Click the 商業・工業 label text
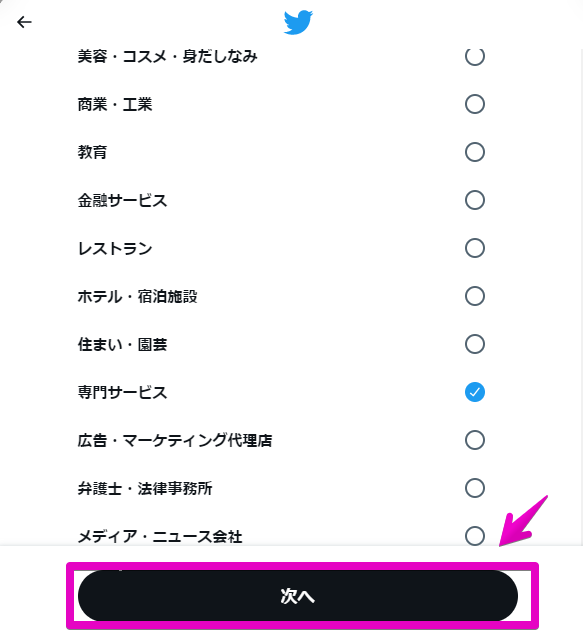 coord(115,105)
